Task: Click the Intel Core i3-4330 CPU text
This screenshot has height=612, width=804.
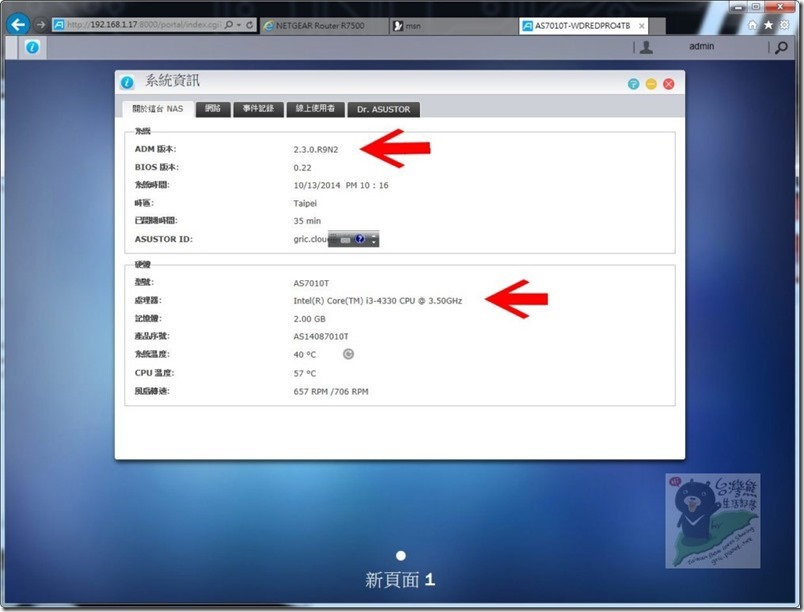Action: [378, 301]
